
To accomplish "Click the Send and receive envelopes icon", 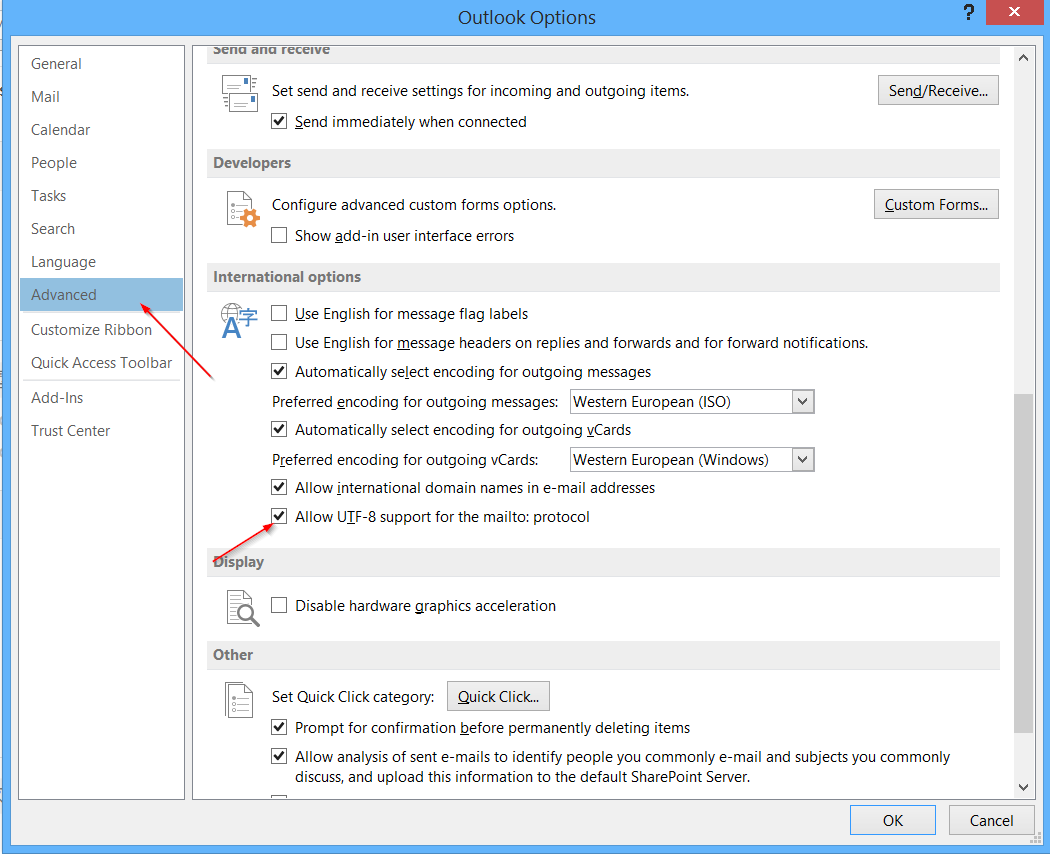I will click(239, 94).
